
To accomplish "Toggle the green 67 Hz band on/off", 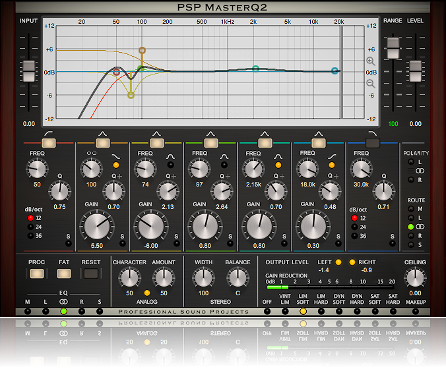I will click(x=211, y=143).
